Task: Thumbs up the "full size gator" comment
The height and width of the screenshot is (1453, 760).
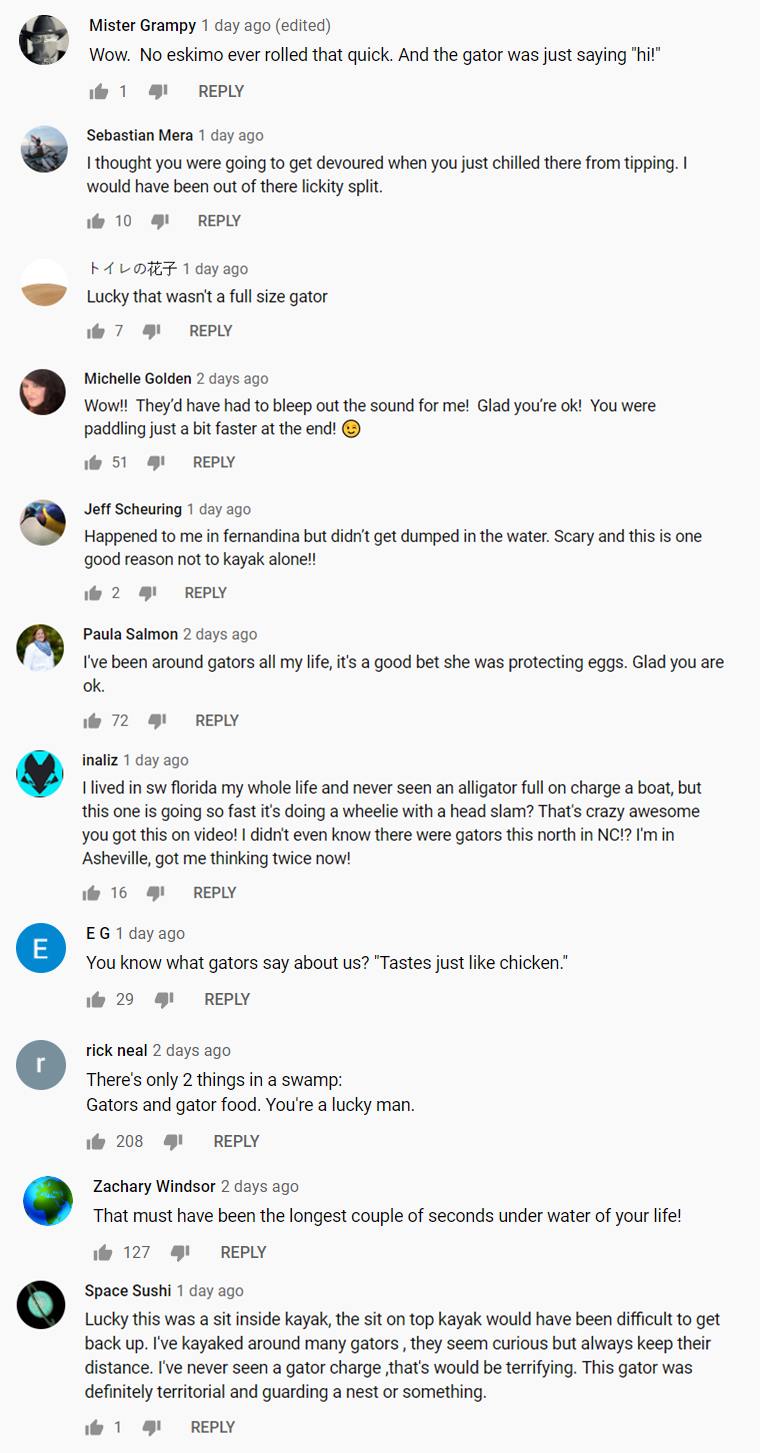Action: (x=96, y=331)
